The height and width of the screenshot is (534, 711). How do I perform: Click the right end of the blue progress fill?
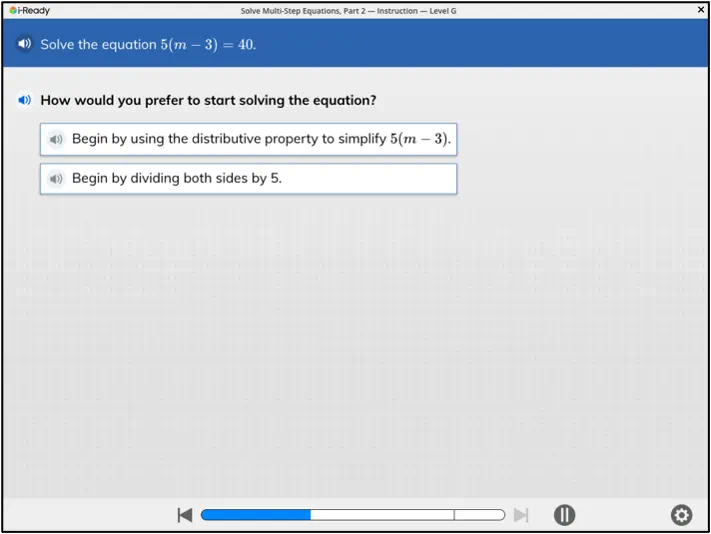308,515
